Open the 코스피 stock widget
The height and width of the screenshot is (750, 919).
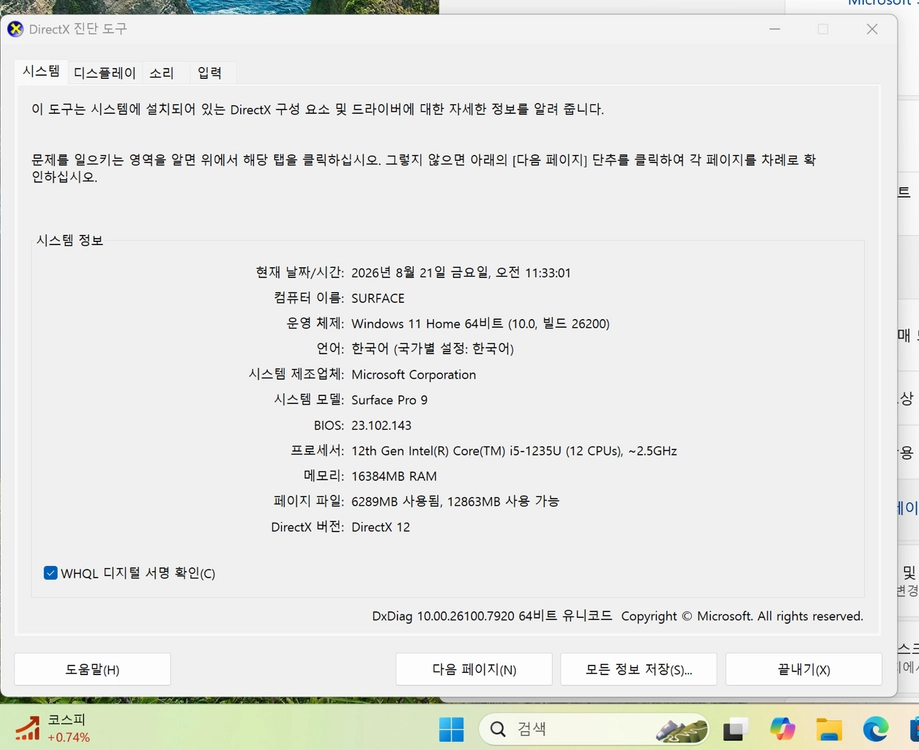[x=53, y=728]
